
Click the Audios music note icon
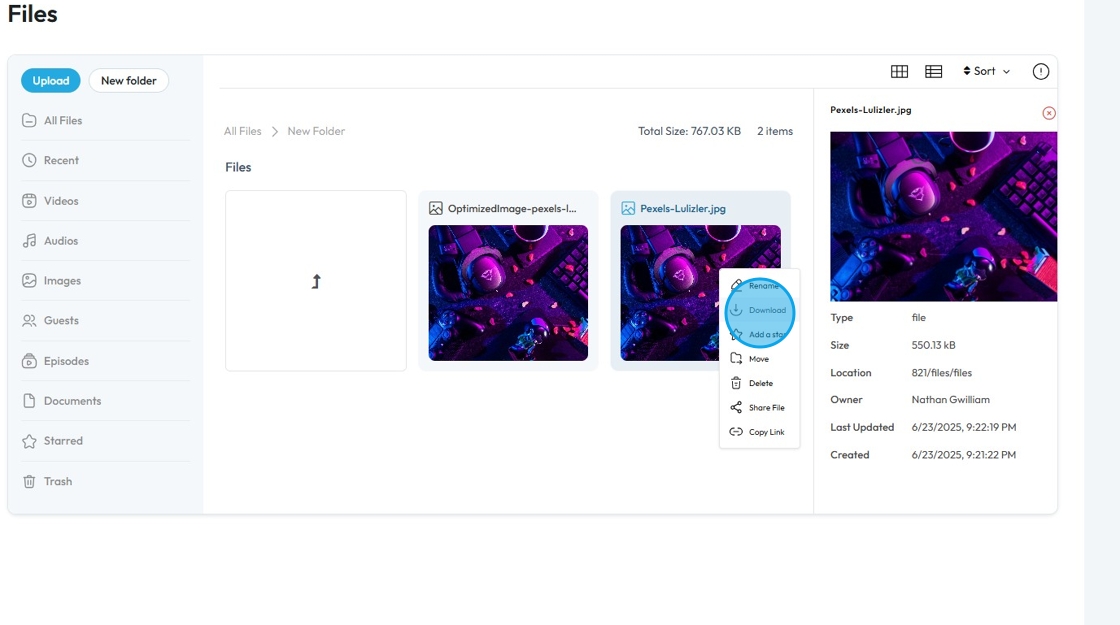point(29,241)
